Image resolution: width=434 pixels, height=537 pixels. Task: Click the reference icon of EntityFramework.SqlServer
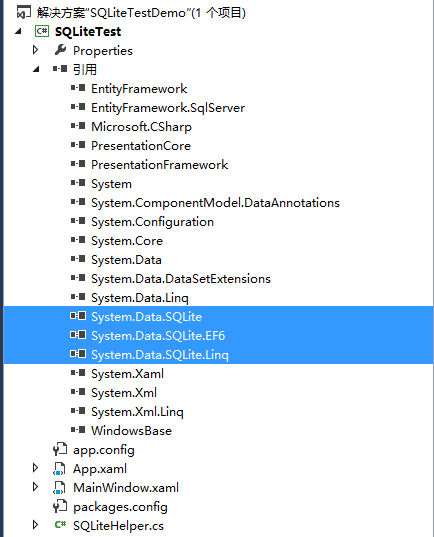(x=78, y=107)
